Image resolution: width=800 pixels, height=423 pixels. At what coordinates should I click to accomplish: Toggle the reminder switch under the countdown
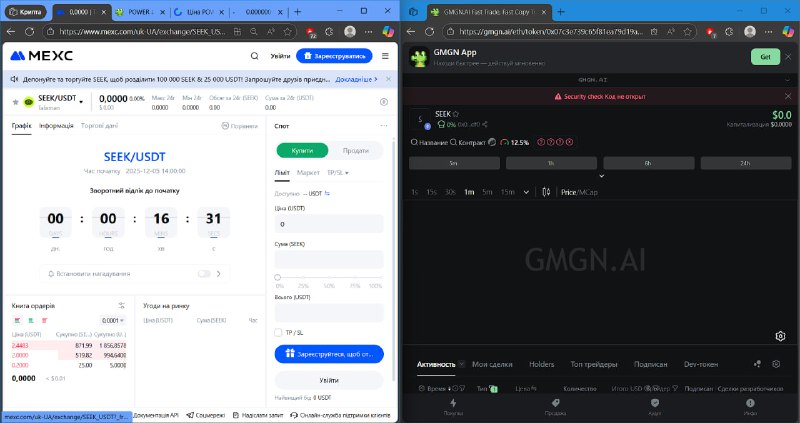click(204, 274)
